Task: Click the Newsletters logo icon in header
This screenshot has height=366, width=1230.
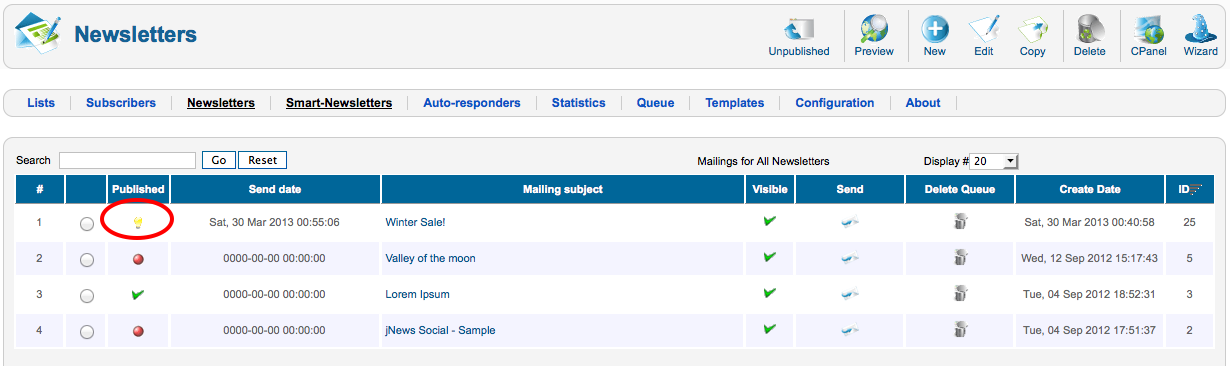Action: [x=37, y=34]
